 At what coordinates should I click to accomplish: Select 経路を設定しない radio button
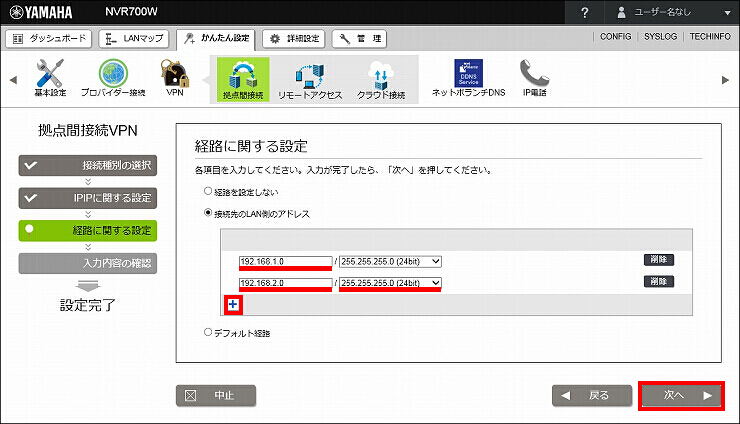point(208,191)
